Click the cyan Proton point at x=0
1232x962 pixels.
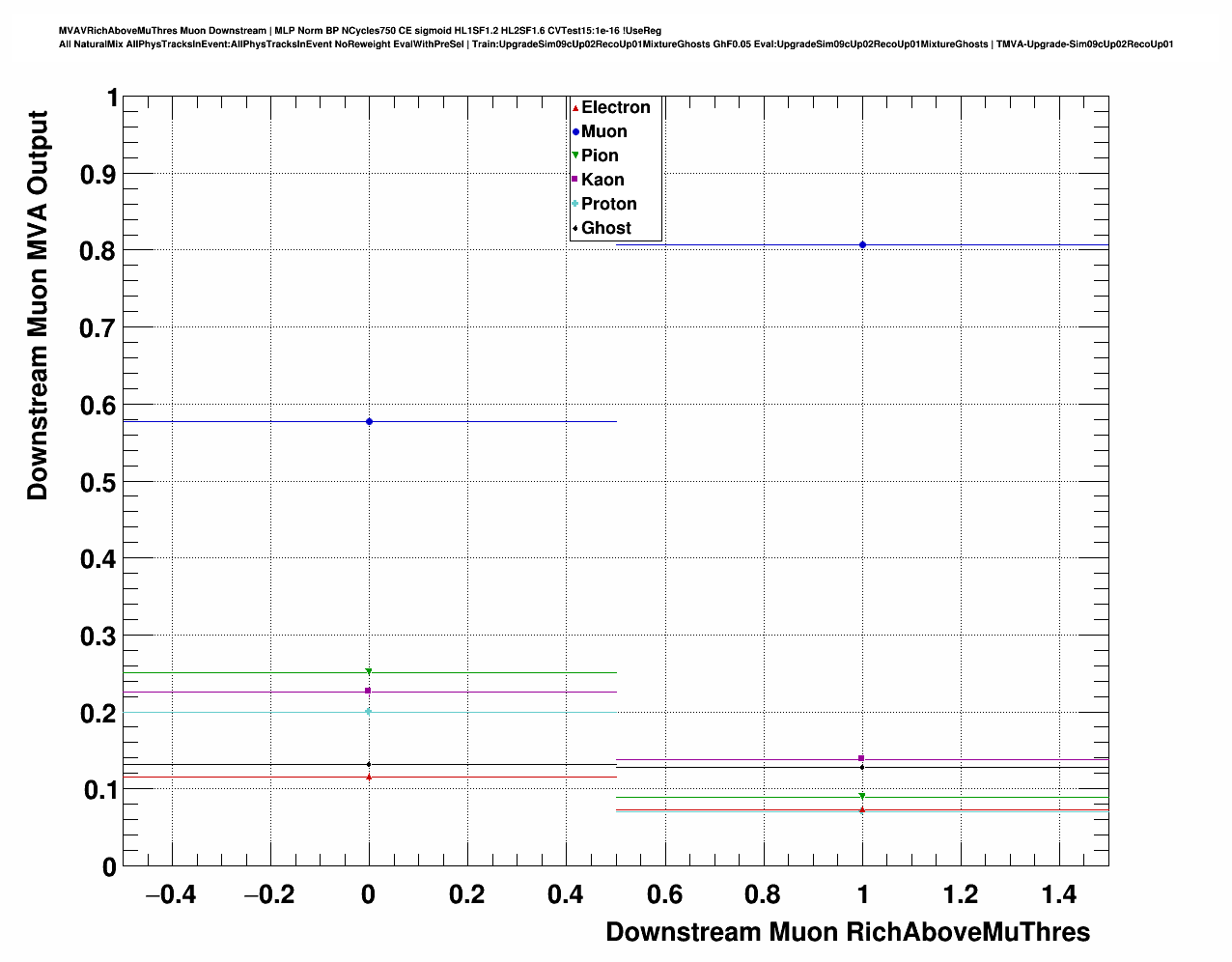click(x=369, y=712)
